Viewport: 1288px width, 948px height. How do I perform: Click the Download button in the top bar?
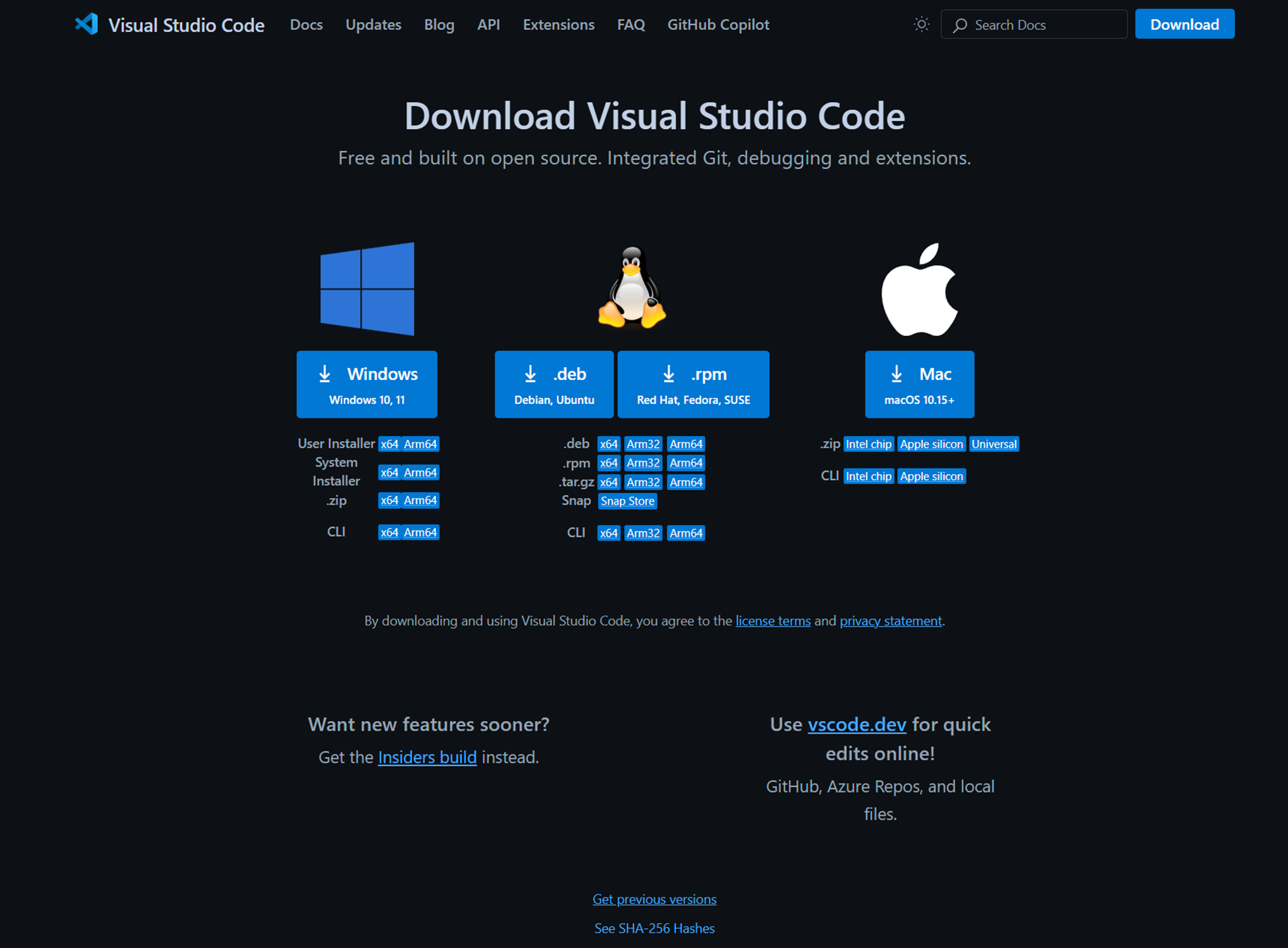click(1184, 24)
